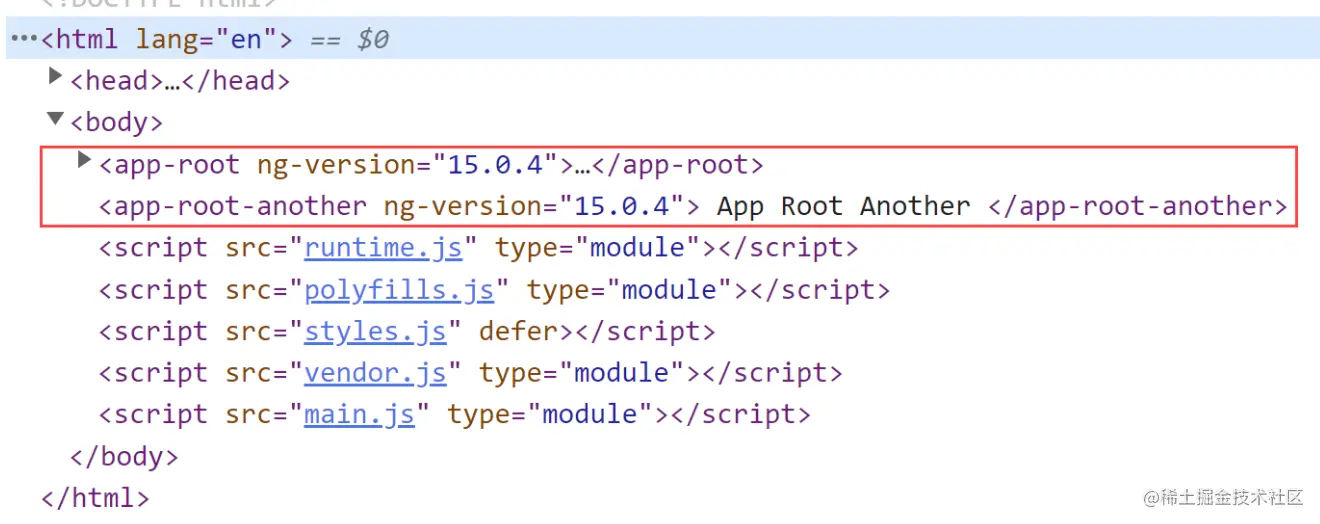Open the vendor.js script link
This screenshot has width=1320, height=524.
(x=375, y=373)
